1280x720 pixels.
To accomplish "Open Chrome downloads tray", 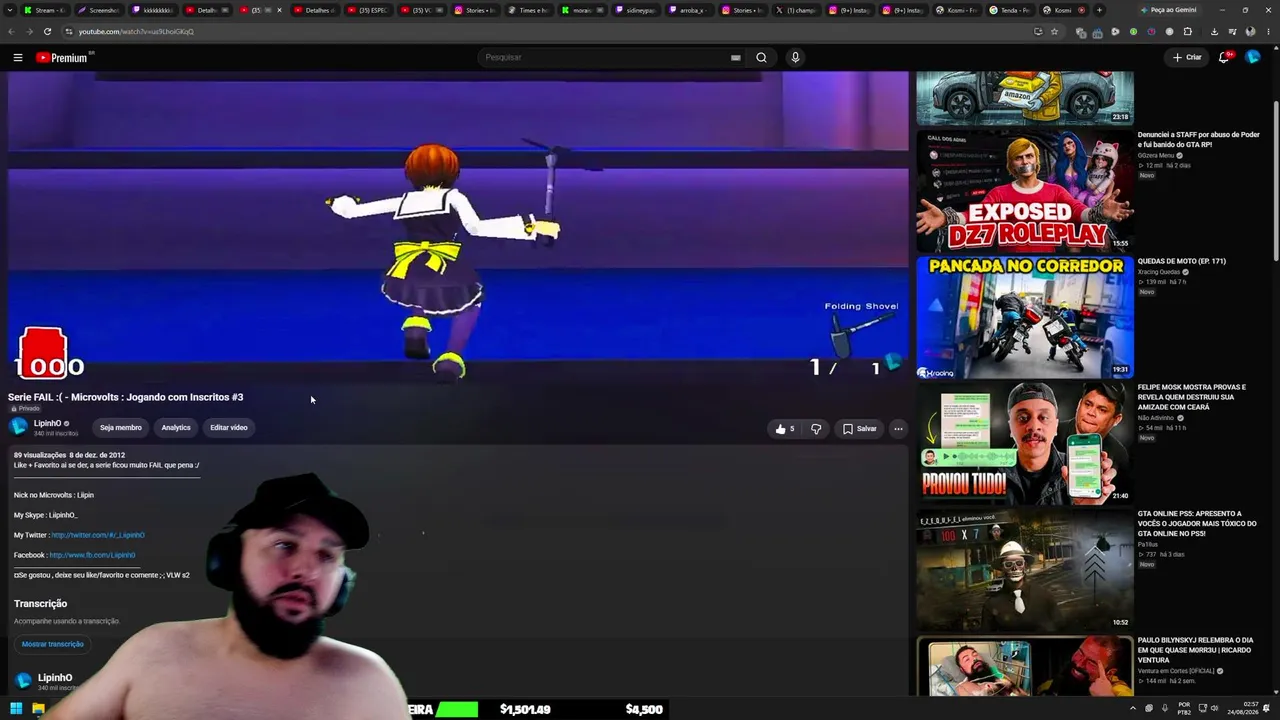I will (x=1214, y=31).
